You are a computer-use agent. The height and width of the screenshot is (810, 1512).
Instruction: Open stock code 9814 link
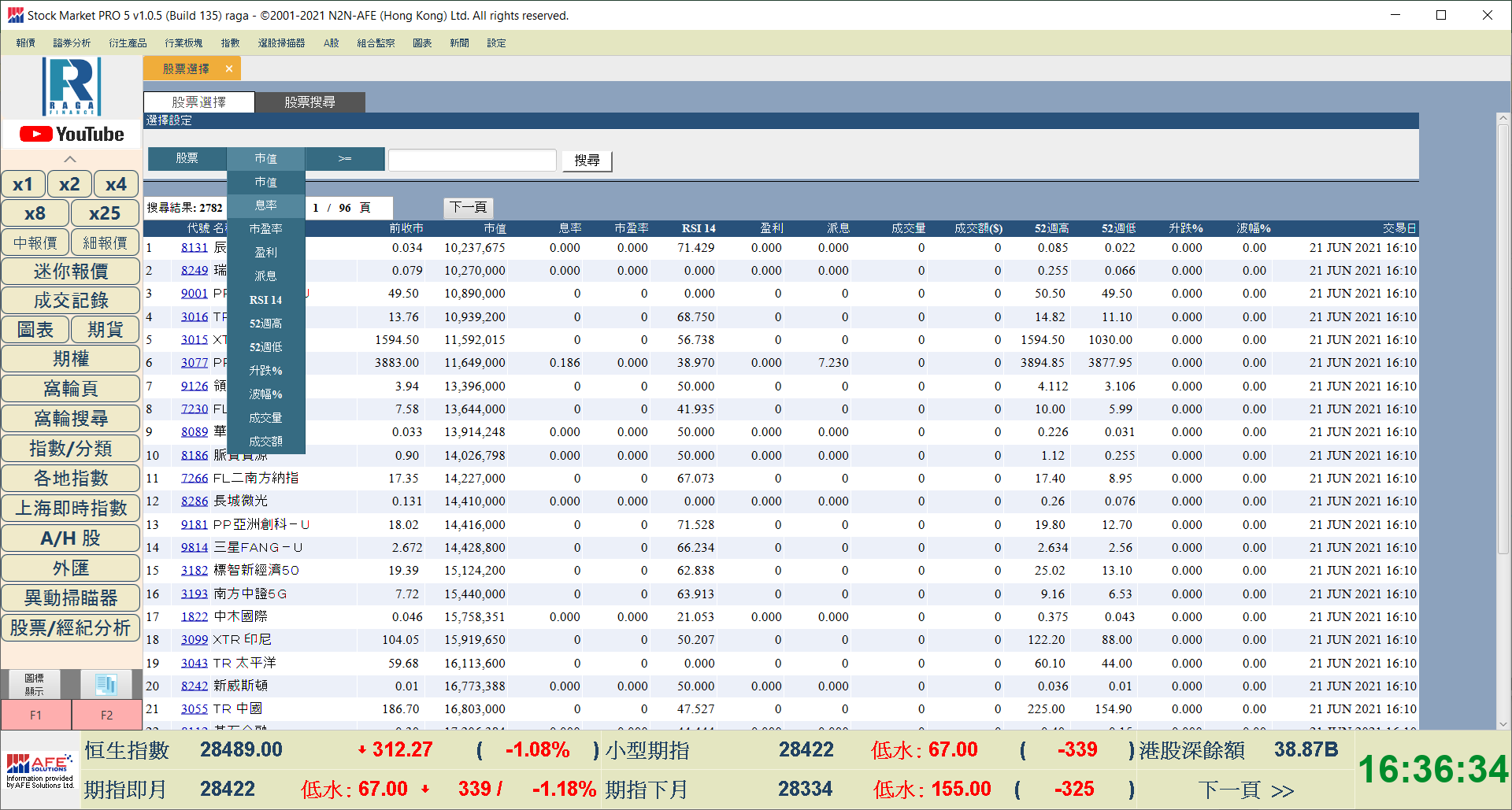point(195,548)
